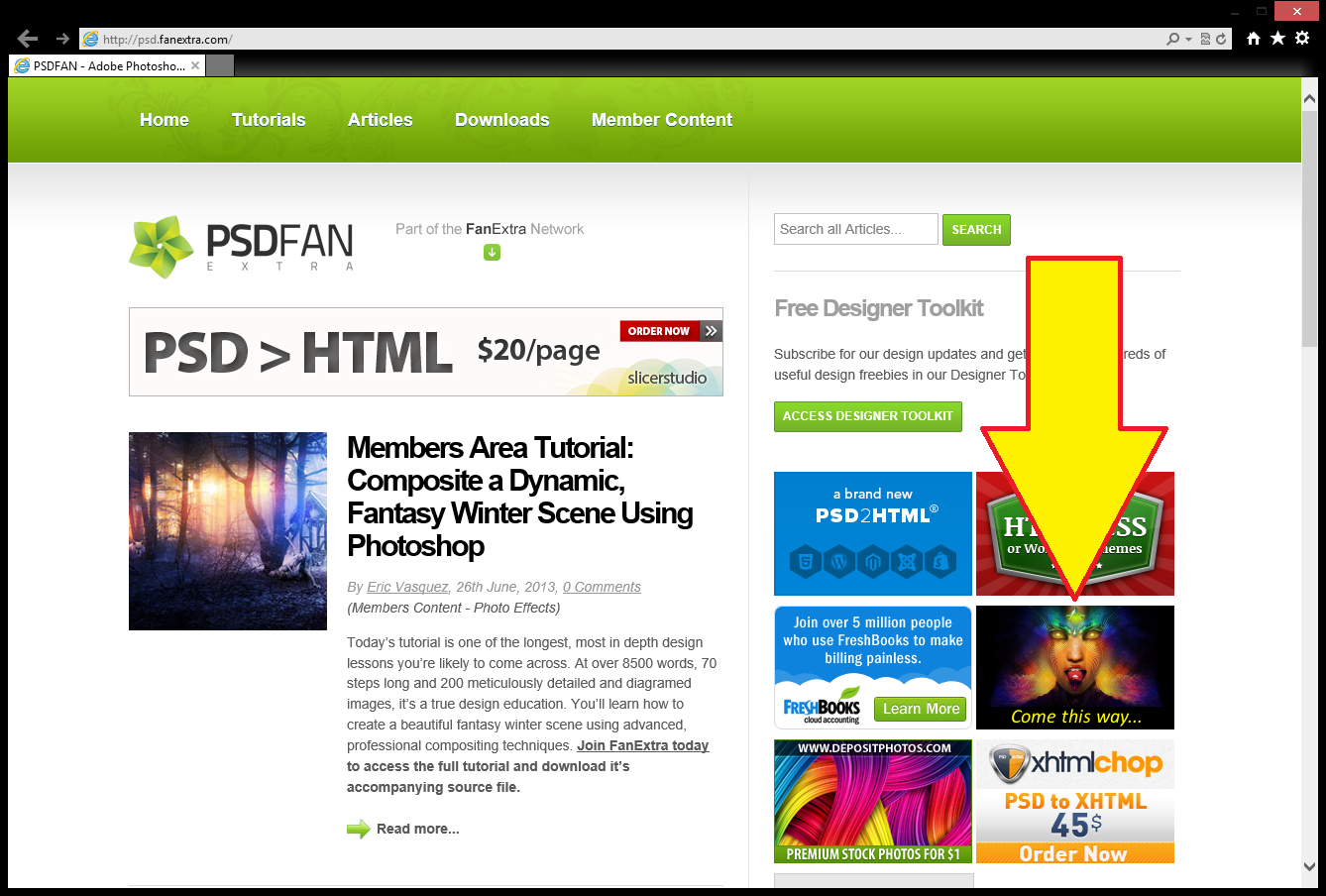Image resolution: width=1326 pixels, height=896 pixels.
Task: Click the xhtmlchop logo in the ad
Action: [x=1075, y=763]
